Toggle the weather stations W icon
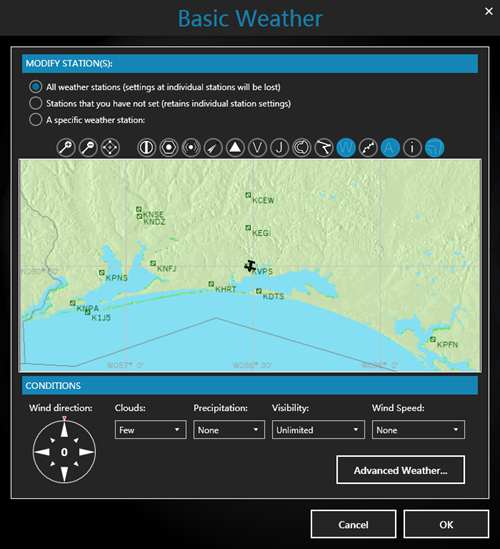Viewport: 500px width, 549px height. [x=346, y=147]
